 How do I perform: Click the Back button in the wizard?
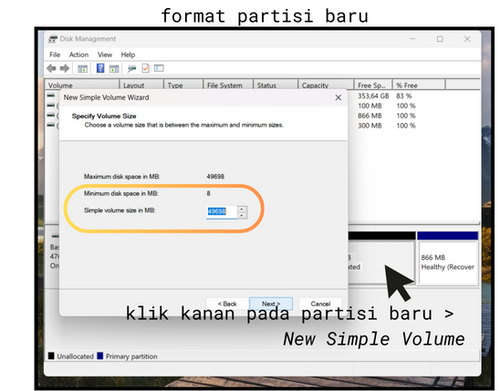point(227,304)
